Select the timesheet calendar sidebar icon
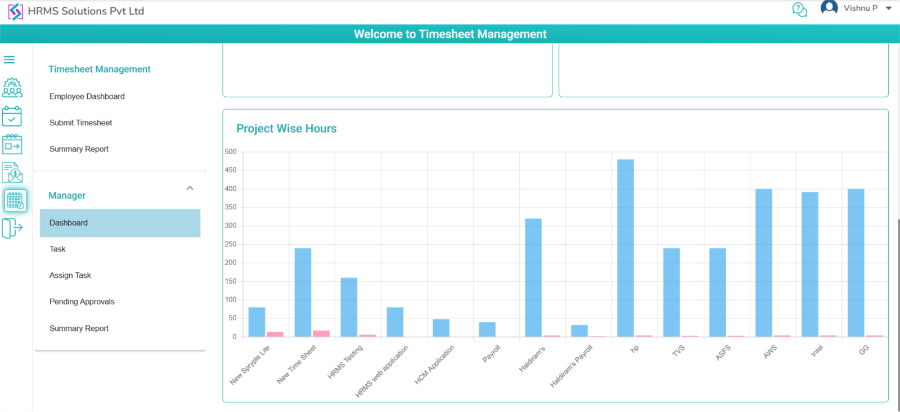The width and height of the screenshot is (900, 412). coord(15,200)
